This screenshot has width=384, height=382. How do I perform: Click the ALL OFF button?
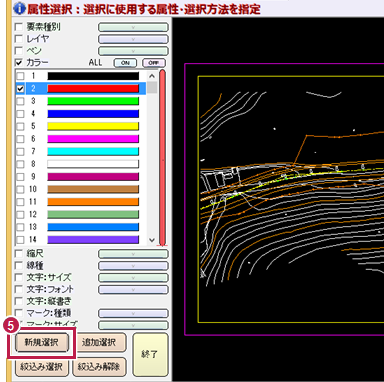click(x=153, y=63)
